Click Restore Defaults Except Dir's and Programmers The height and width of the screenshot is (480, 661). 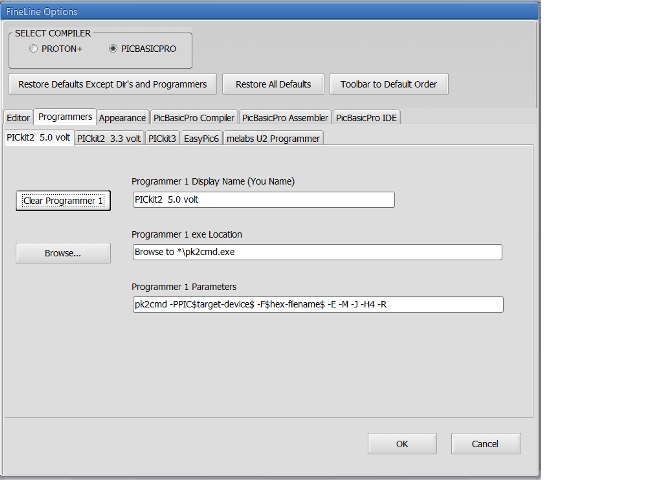coord(111,84)
